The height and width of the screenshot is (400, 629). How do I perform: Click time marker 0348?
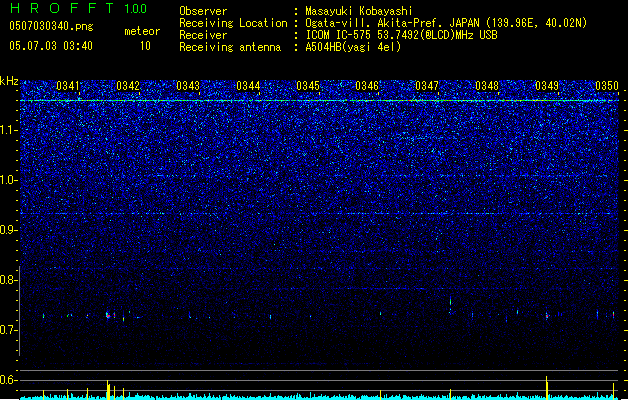(487, 86)
